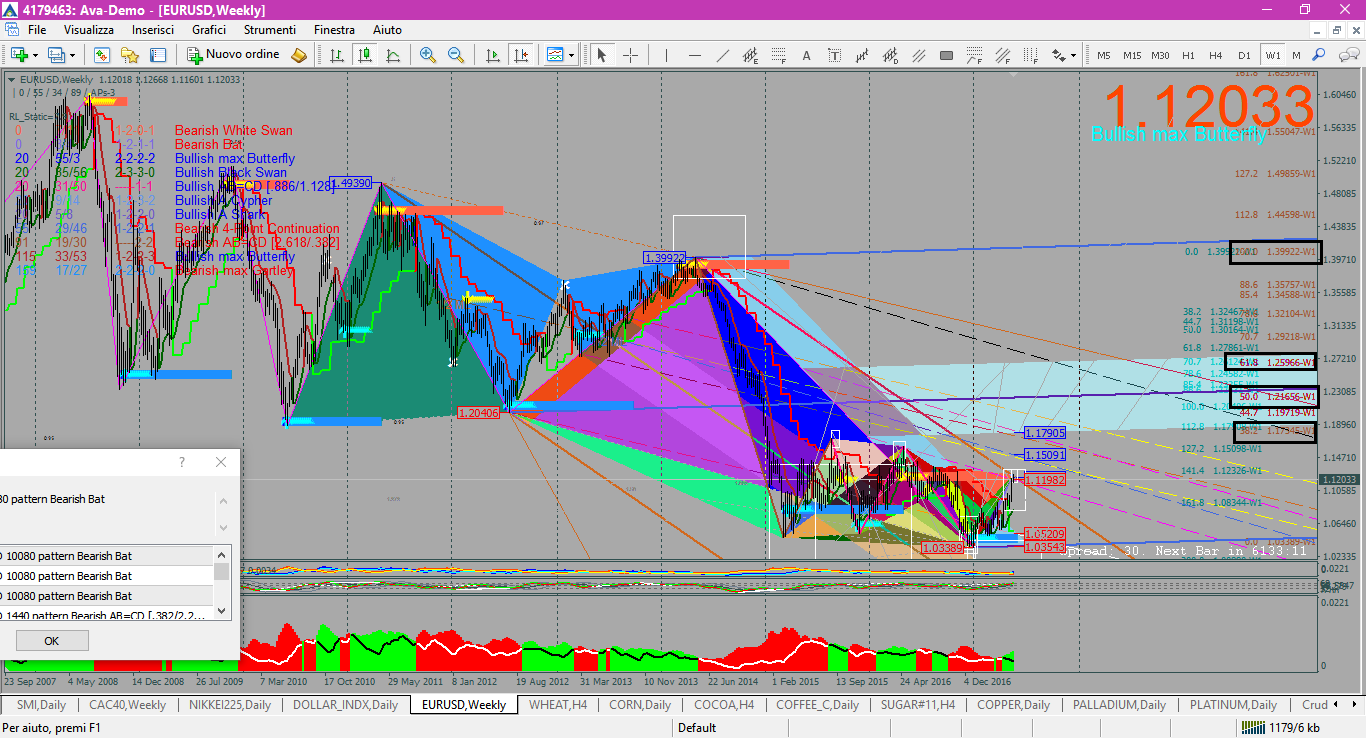Select the Fibonacci retracement tool
The height and width of the screenshot is (738, 1366).
tap(779, 55)
